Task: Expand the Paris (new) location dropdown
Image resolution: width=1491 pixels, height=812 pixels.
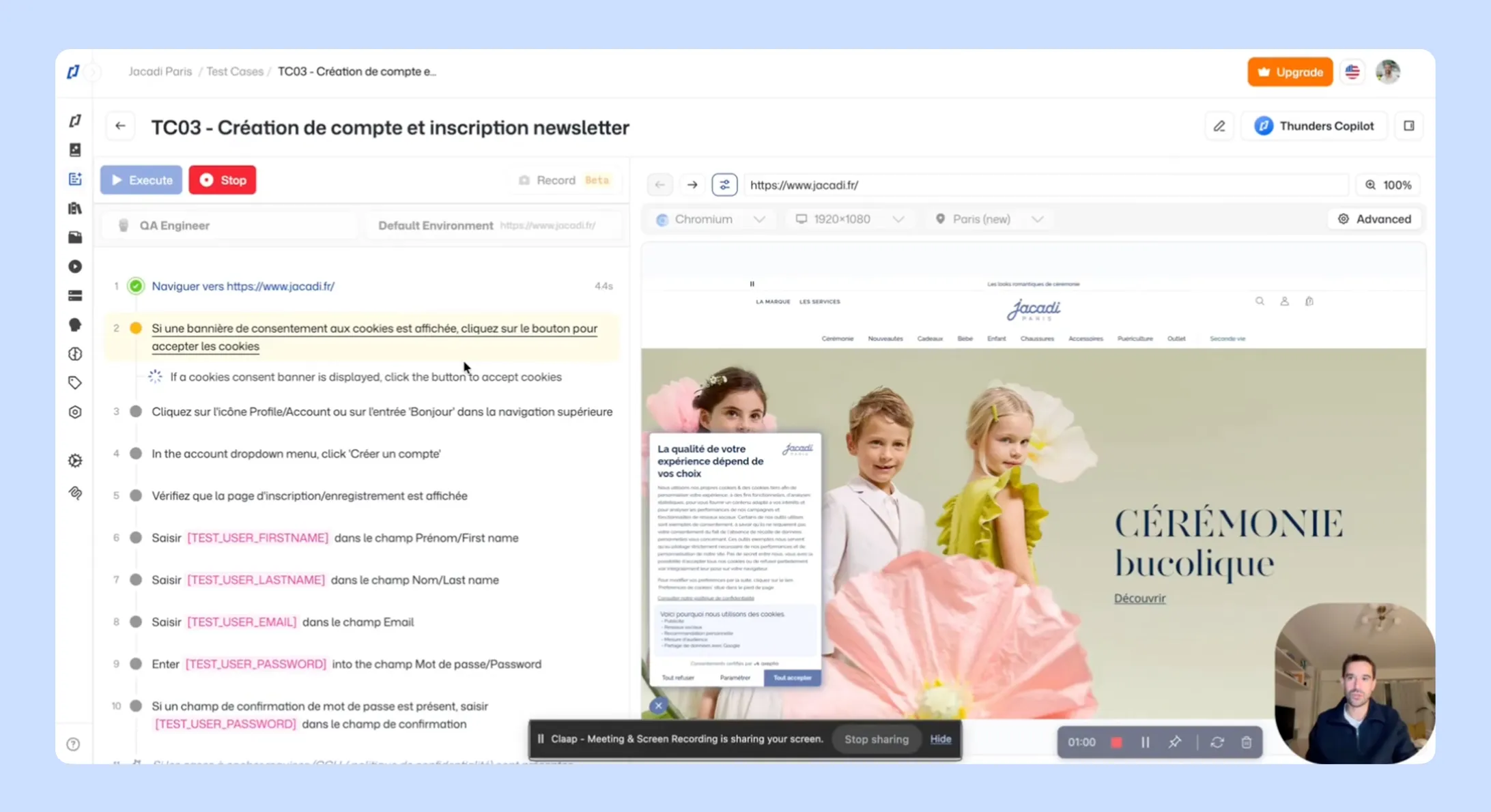Action: [x=989, y=219]
